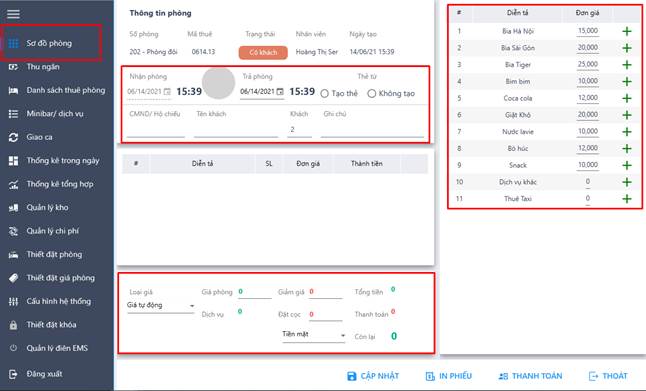Click the Thuê Taxi service row name
The width and height of the screenshot is (646, 391).
[x=518, y=199]
